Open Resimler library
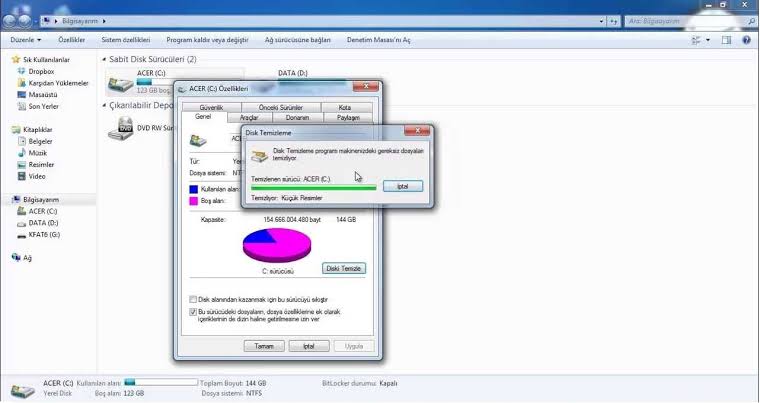This screenshot has width=760, height=403. coord(36,164)
